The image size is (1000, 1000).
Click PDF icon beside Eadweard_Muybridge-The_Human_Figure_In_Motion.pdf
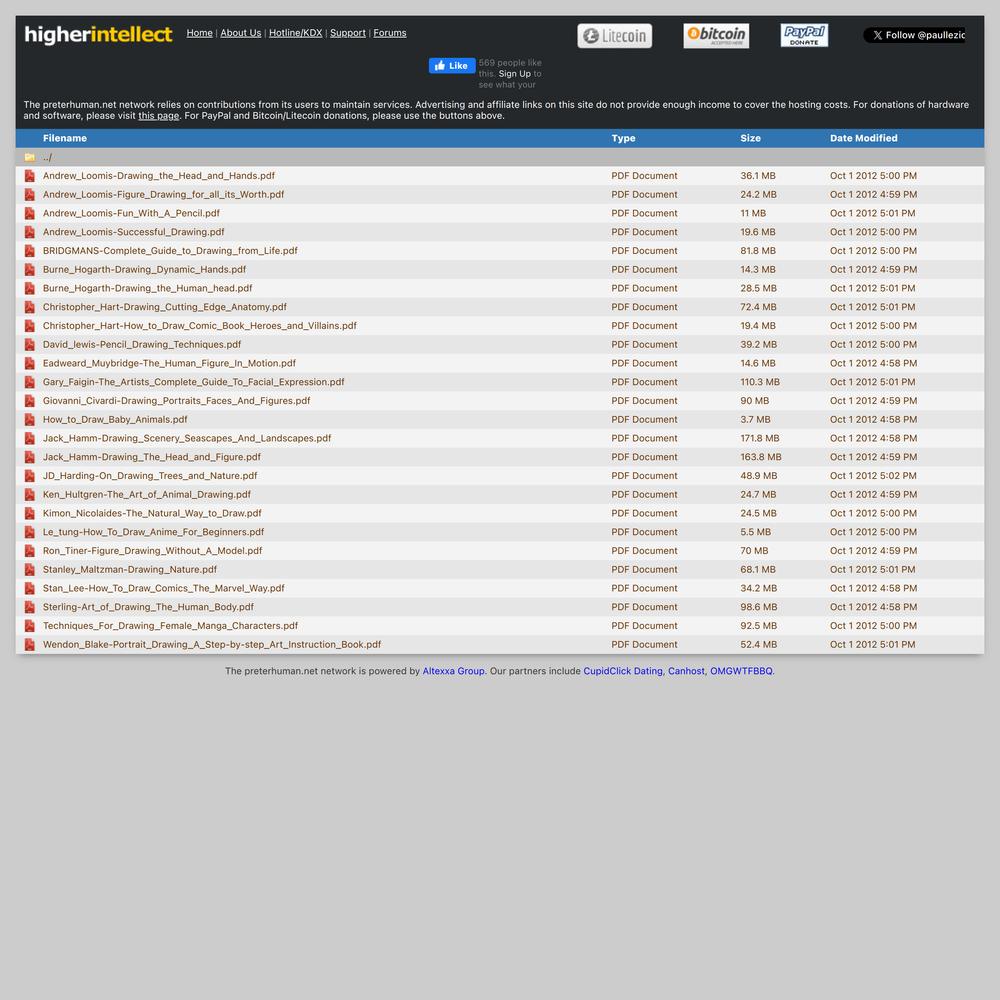click(x=29, y=364)
